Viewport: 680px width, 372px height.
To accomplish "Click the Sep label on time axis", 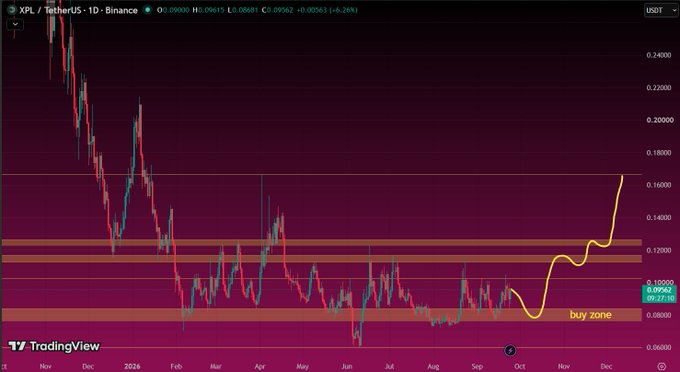I will click(477, 366).
